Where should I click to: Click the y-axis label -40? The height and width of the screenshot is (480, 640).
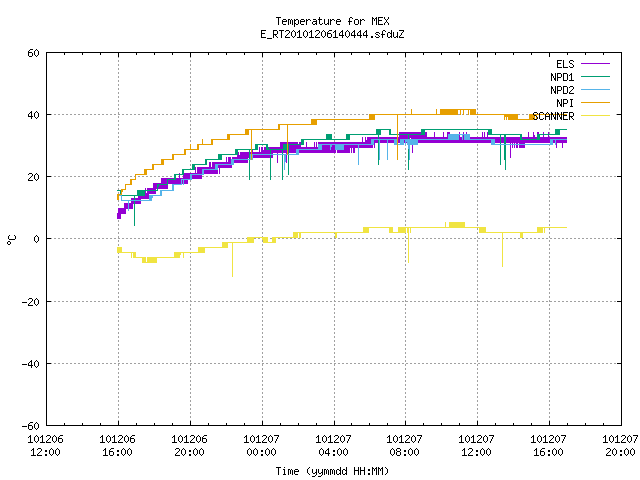click(31, 364)
